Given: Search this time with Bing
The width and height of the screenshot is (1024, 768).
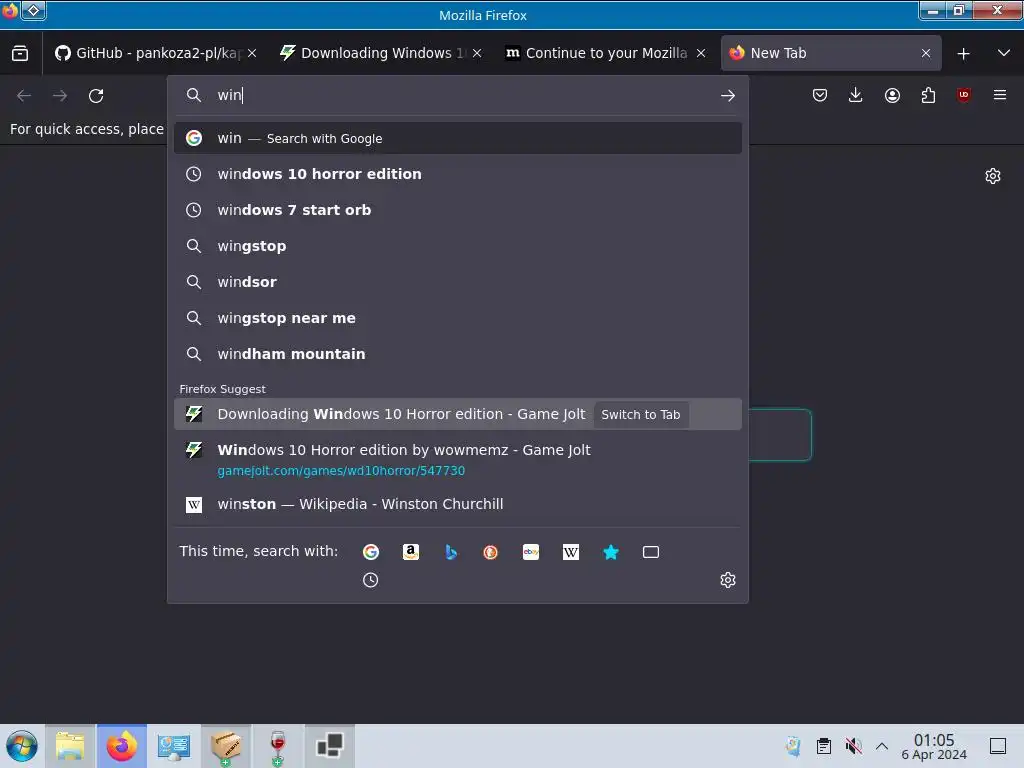Looking at the screenshot, I should pyautogui.click(x=451, y=552).
